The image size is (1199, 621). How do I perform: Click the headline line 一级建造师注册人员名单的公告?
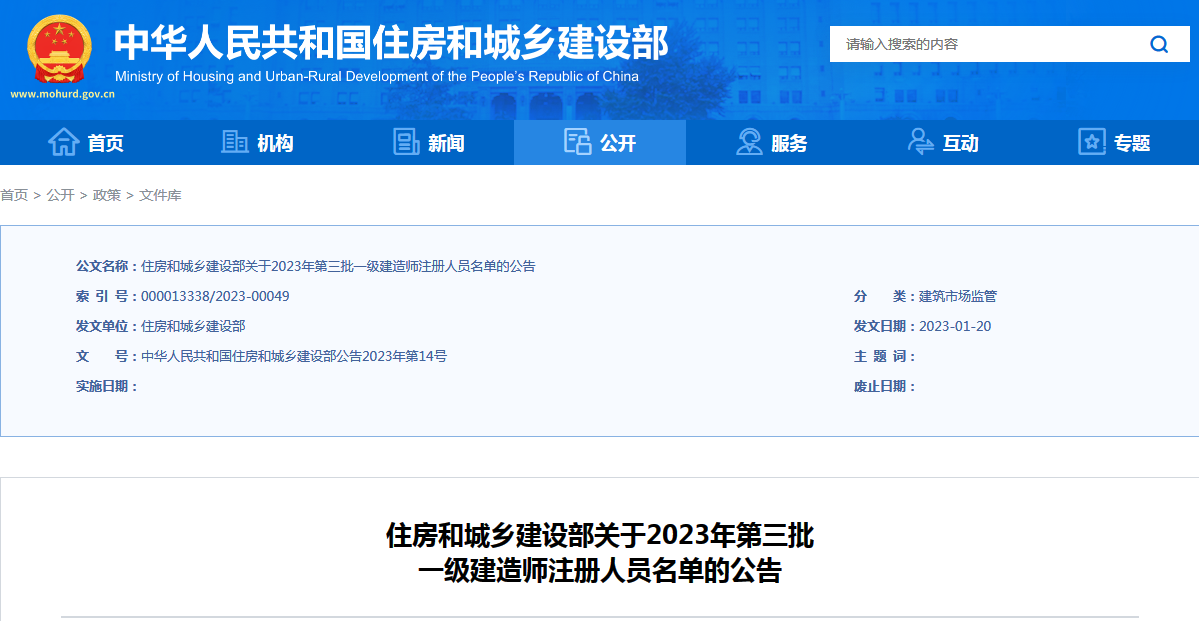pos(600,571)
